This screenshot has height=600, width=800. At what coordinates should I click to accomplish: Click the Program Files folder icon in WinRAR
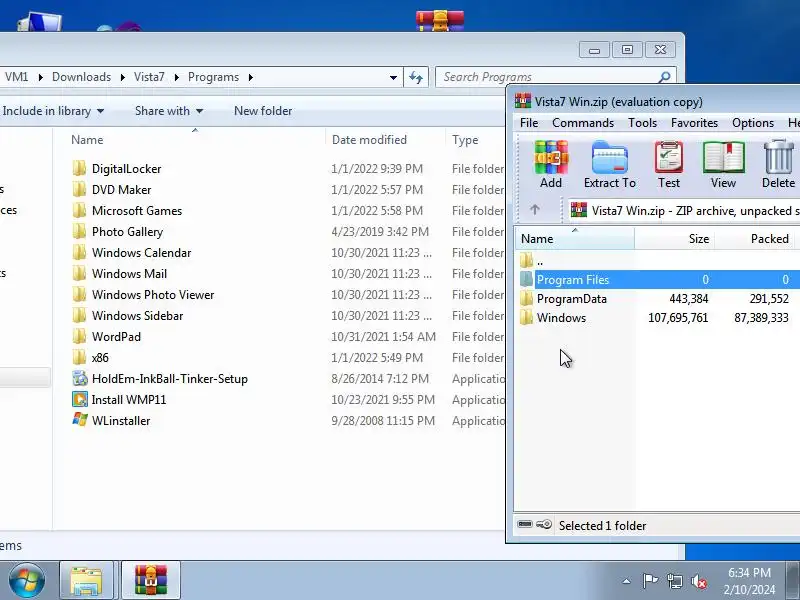pos(526,279)
